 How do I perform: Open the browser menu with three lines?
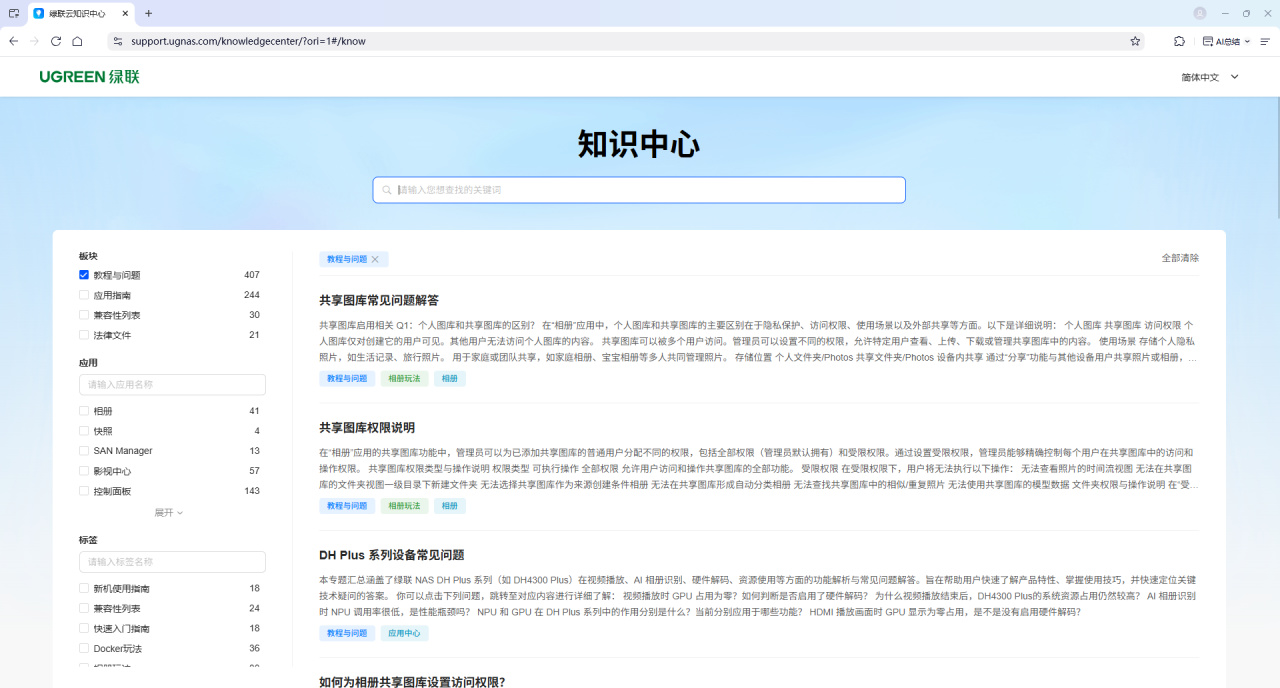1265,41
